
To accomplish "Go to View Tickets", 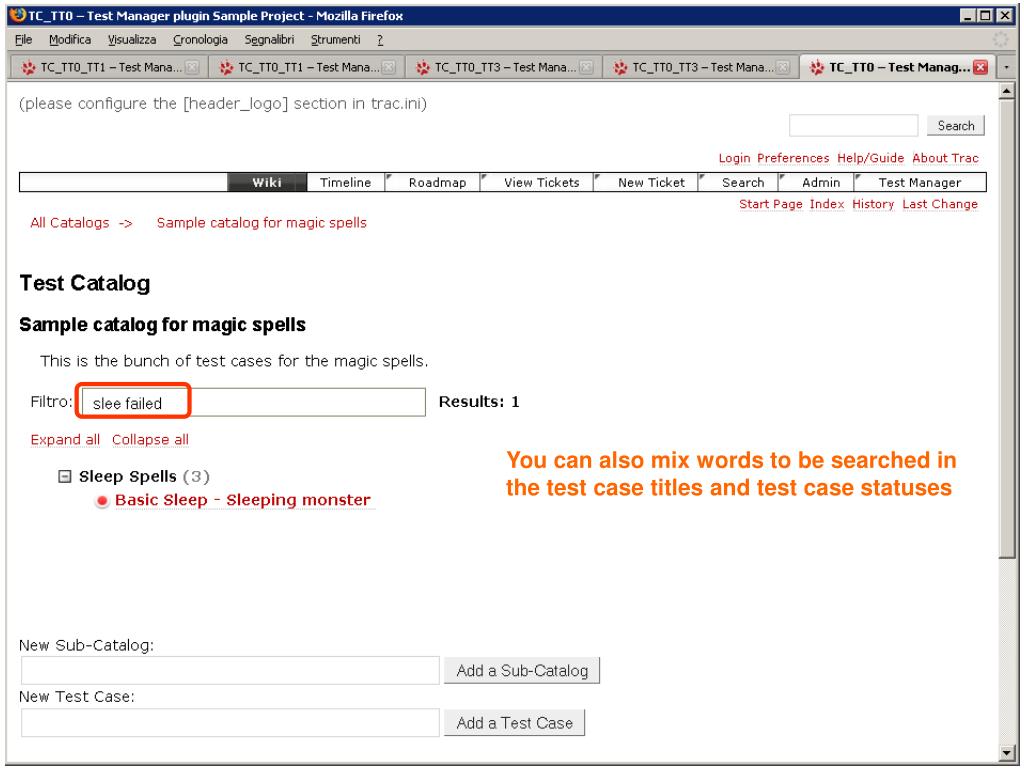I will tap(541, 182).
